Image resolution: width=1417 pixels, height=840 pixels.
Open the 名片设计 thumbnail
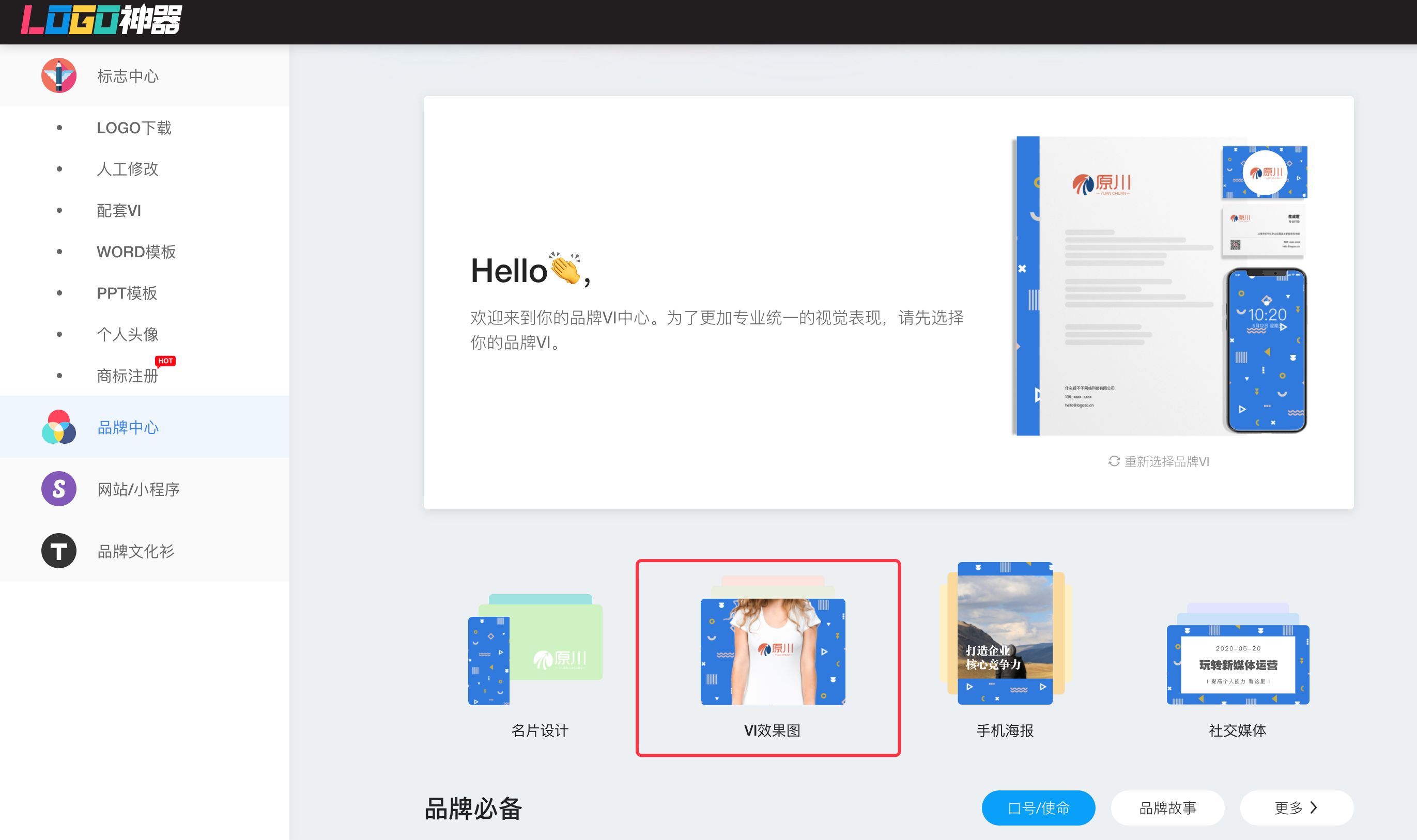tap(535, 650)
